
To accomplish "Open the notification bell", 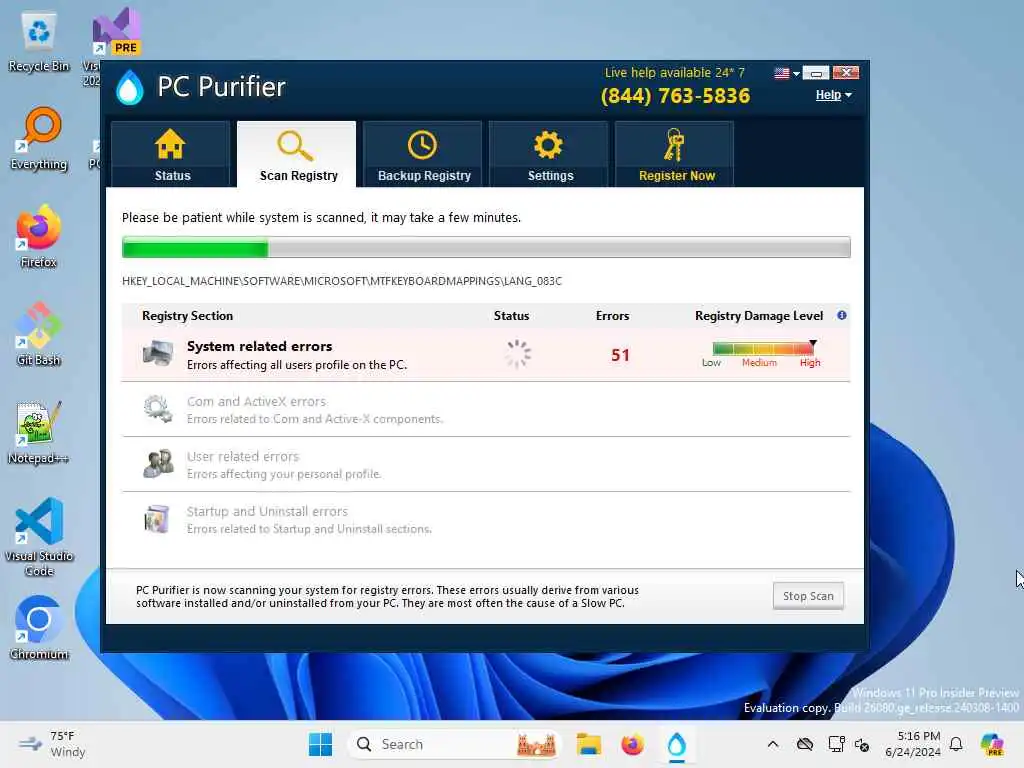I will pos(956,744).
